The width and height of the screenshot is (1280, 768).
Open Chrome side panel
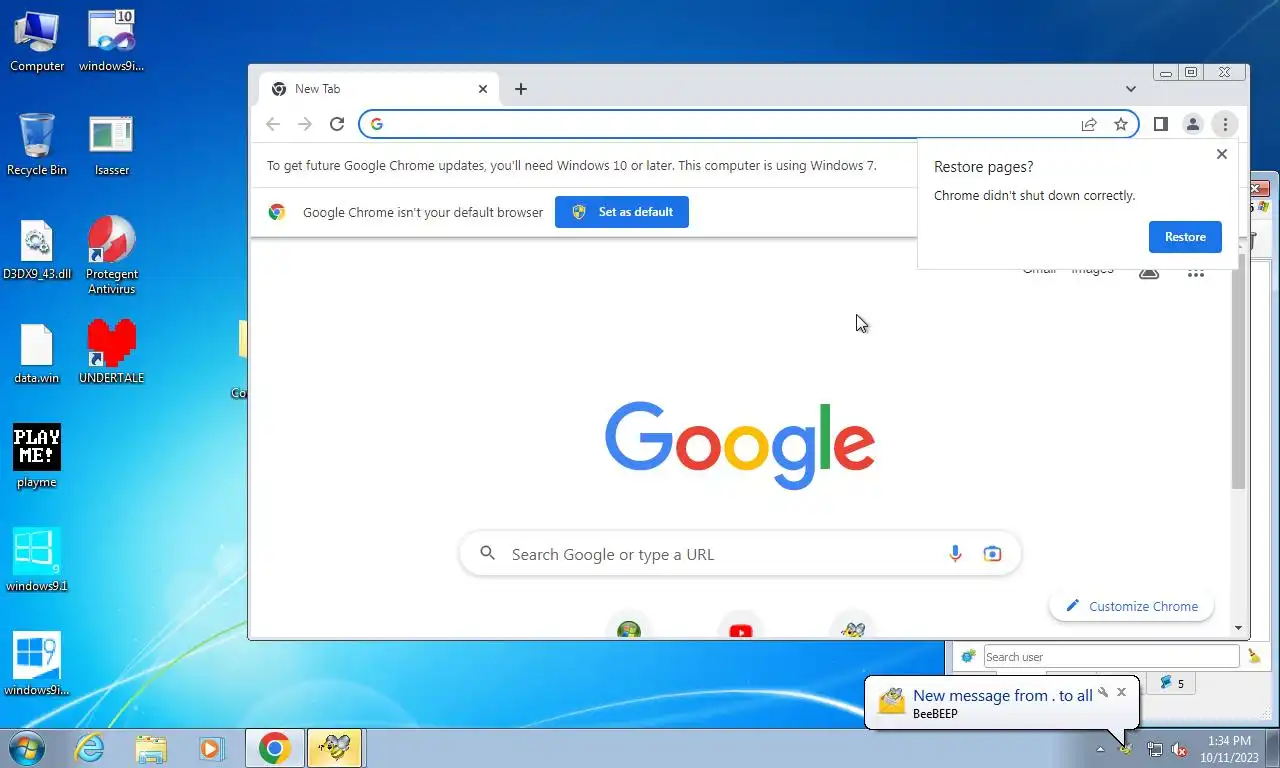[1161, 124]
